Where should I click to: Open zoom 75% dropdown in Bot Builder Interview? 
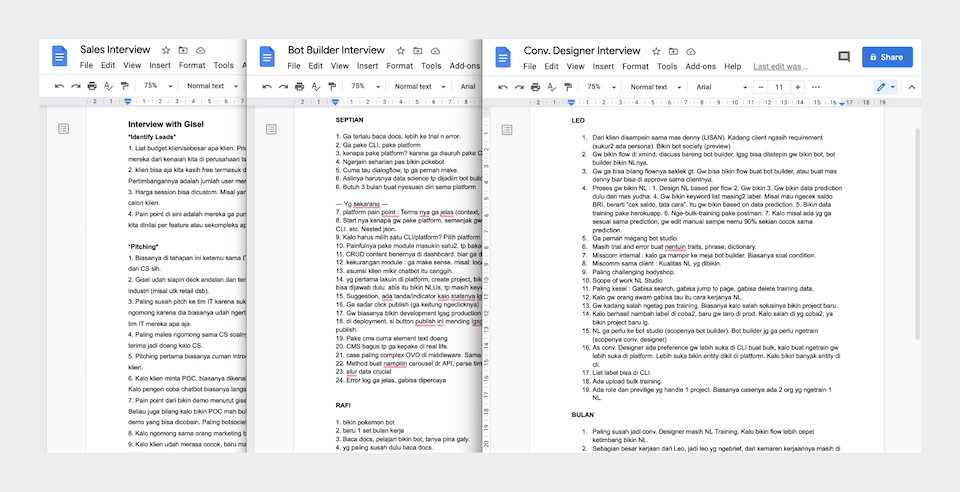pos(366,86)
